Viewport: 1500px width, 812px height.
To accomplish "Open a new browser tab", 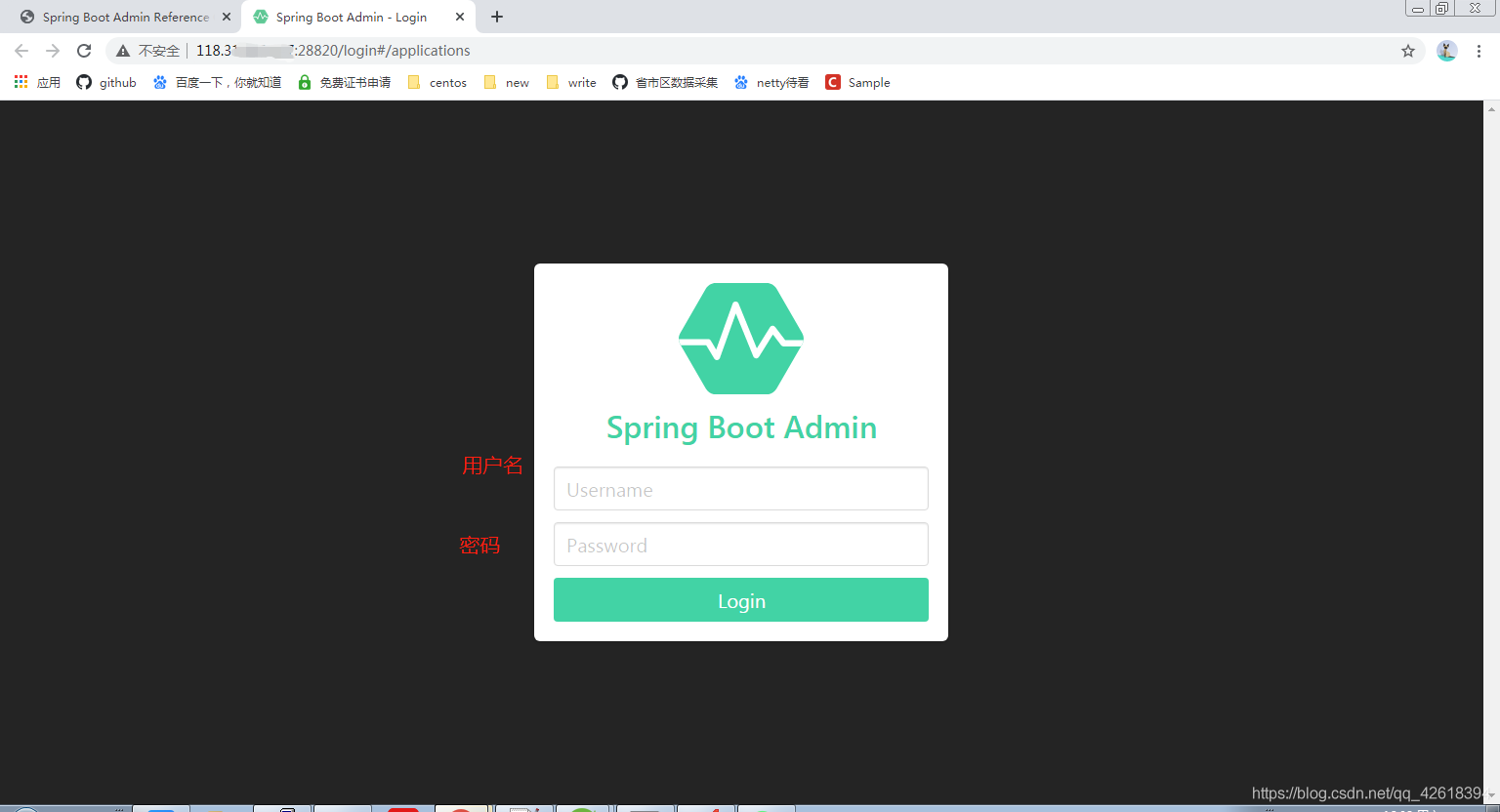I will (497, 17).
